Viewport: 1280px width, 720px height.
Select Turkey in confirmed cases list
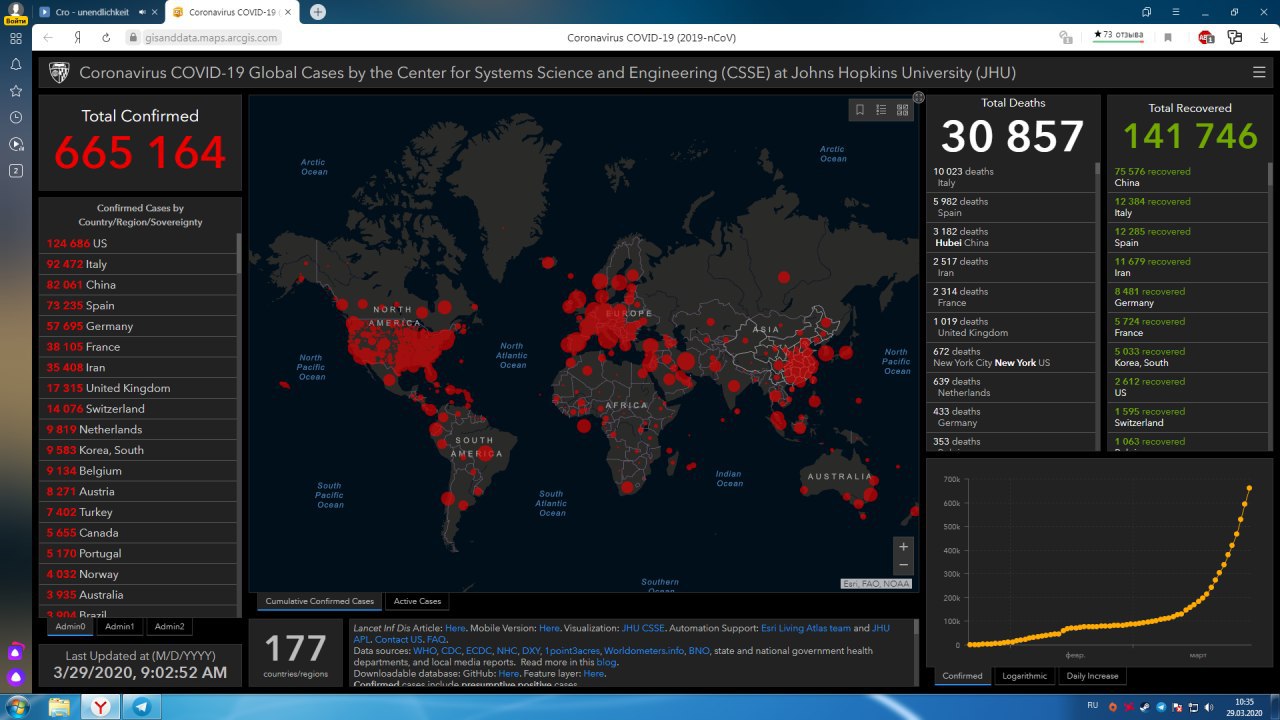point(139,512)
